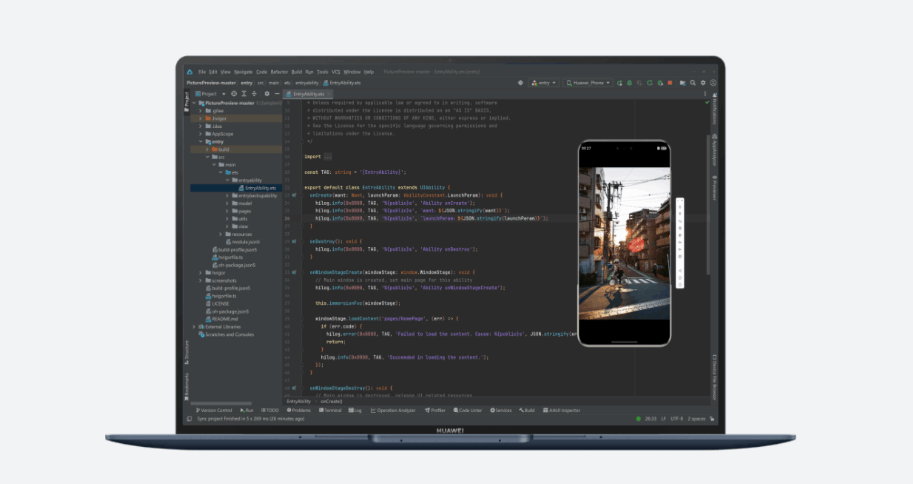Open the Previewer side tab
Image resolution: width=913 pixels, height=484 pixels.
click(x=714, y=188)
